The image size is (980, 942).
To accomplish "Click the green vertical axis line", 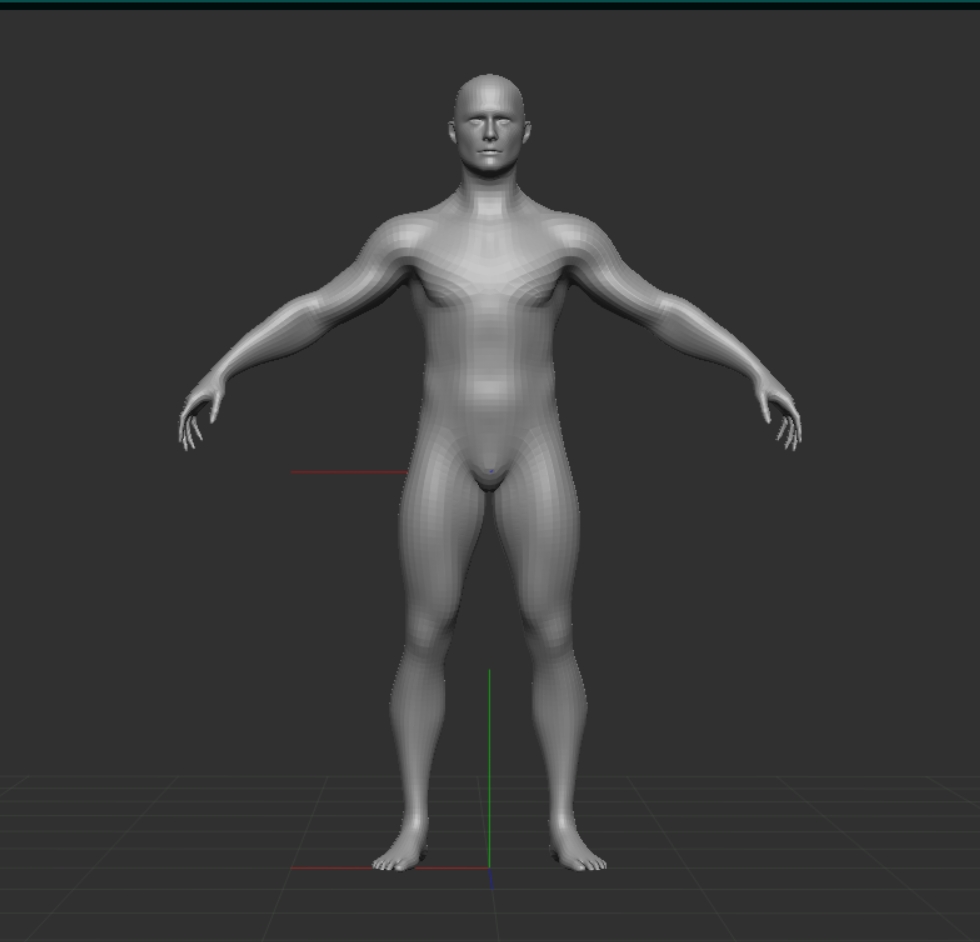I will pos(489,768).
